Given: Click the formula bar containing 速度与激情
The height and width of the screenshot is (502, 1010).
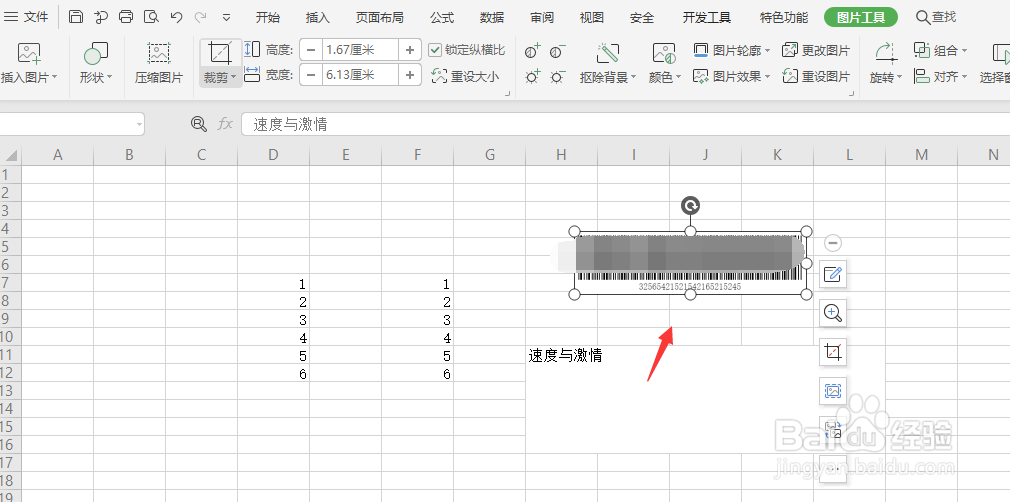Looking at the screenshot, I should (625, 124).
